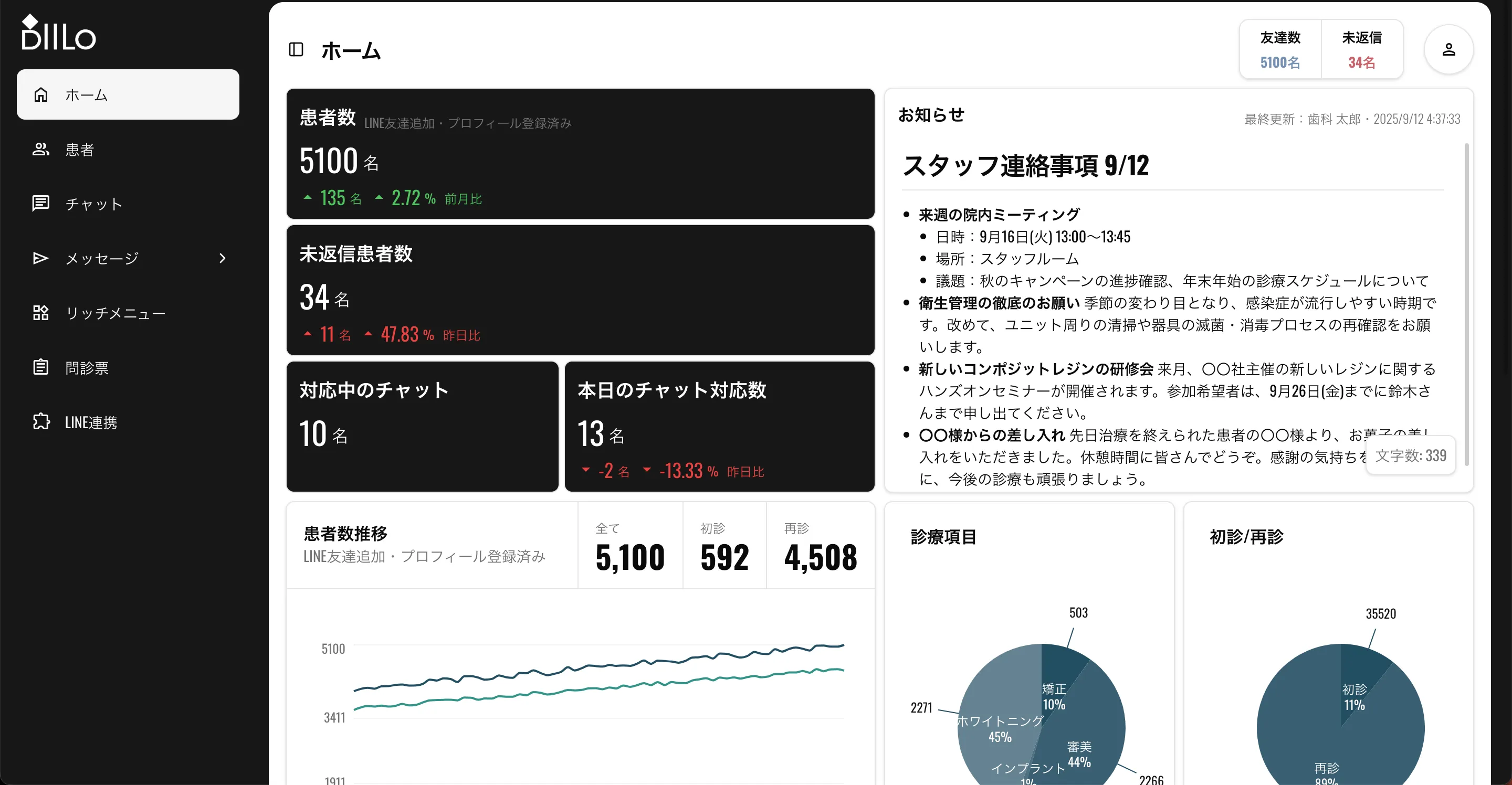Viewport: 1512px width, 785px height.
Task: Select the リッチメニュー rich menu icon
Action: pos(41,313)
